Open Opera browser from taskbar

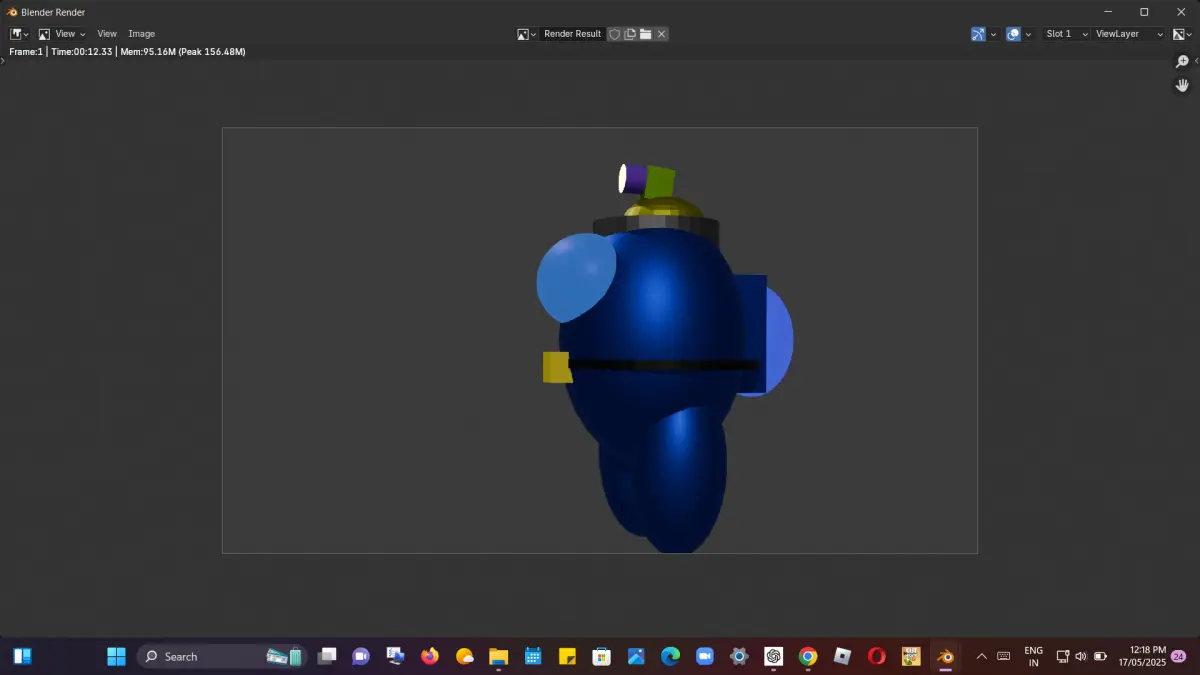pos(876,656)
